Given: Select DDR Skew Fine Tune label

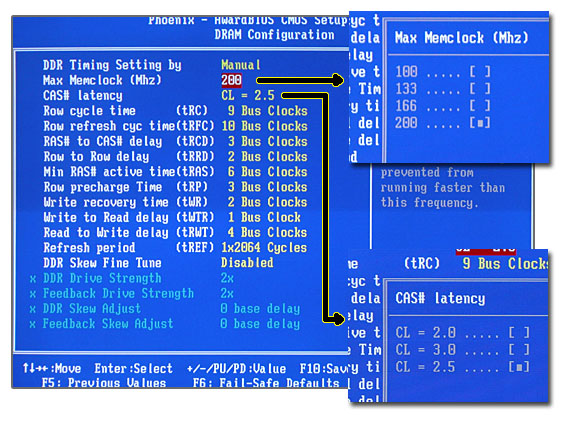Looking at the screenshot, I should click(102, 263).
